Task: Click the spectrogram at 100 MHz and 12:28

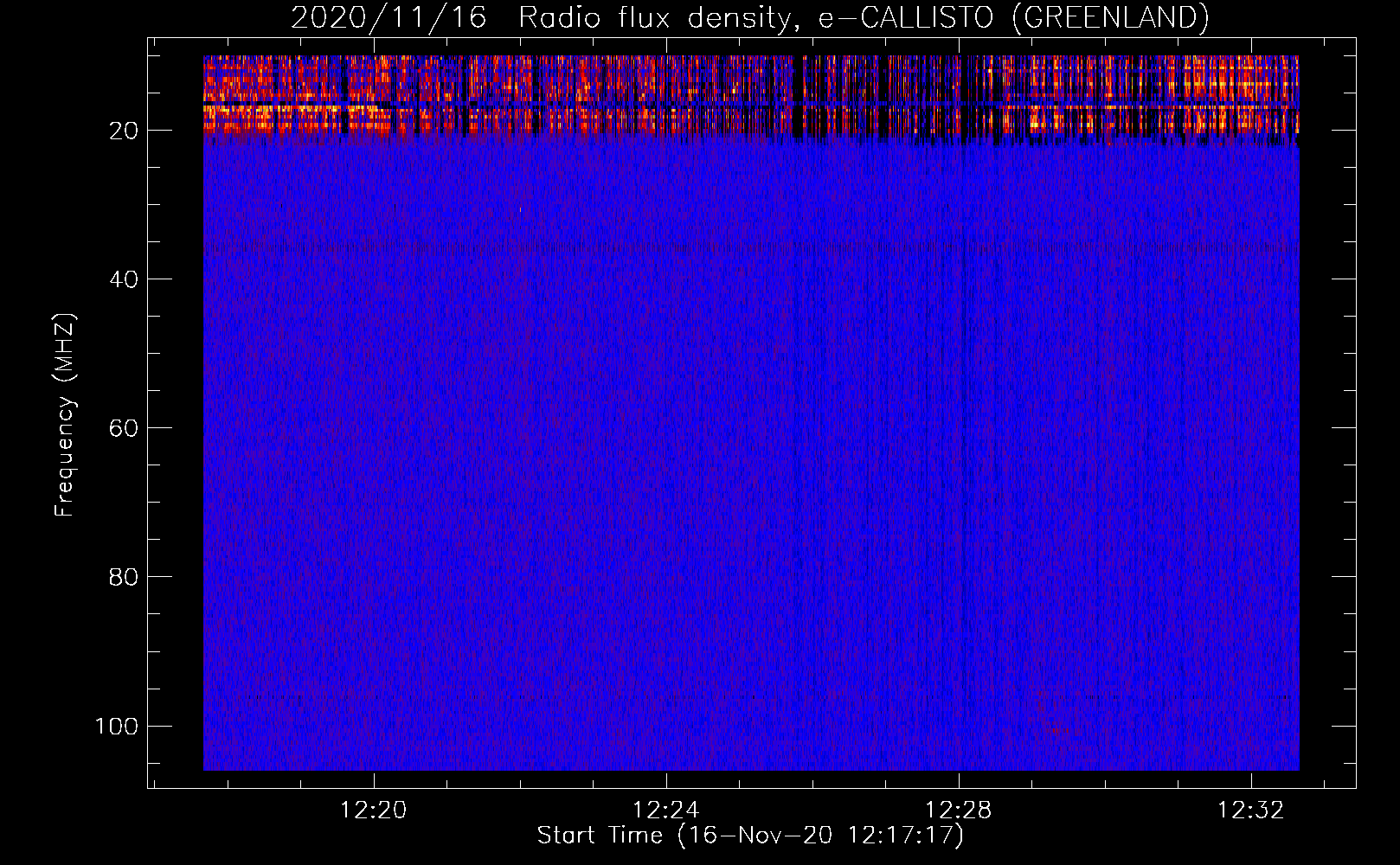Action: coord(959,725)
